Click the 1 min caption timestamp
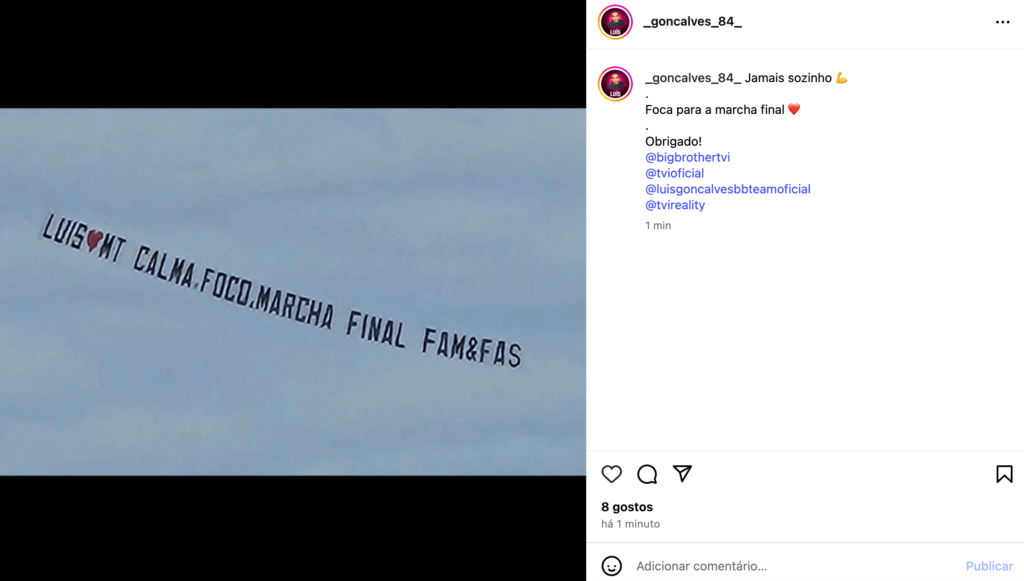The height and width of the screenshot is (581, 1024). pyautogui.click(x=658, y=225)
